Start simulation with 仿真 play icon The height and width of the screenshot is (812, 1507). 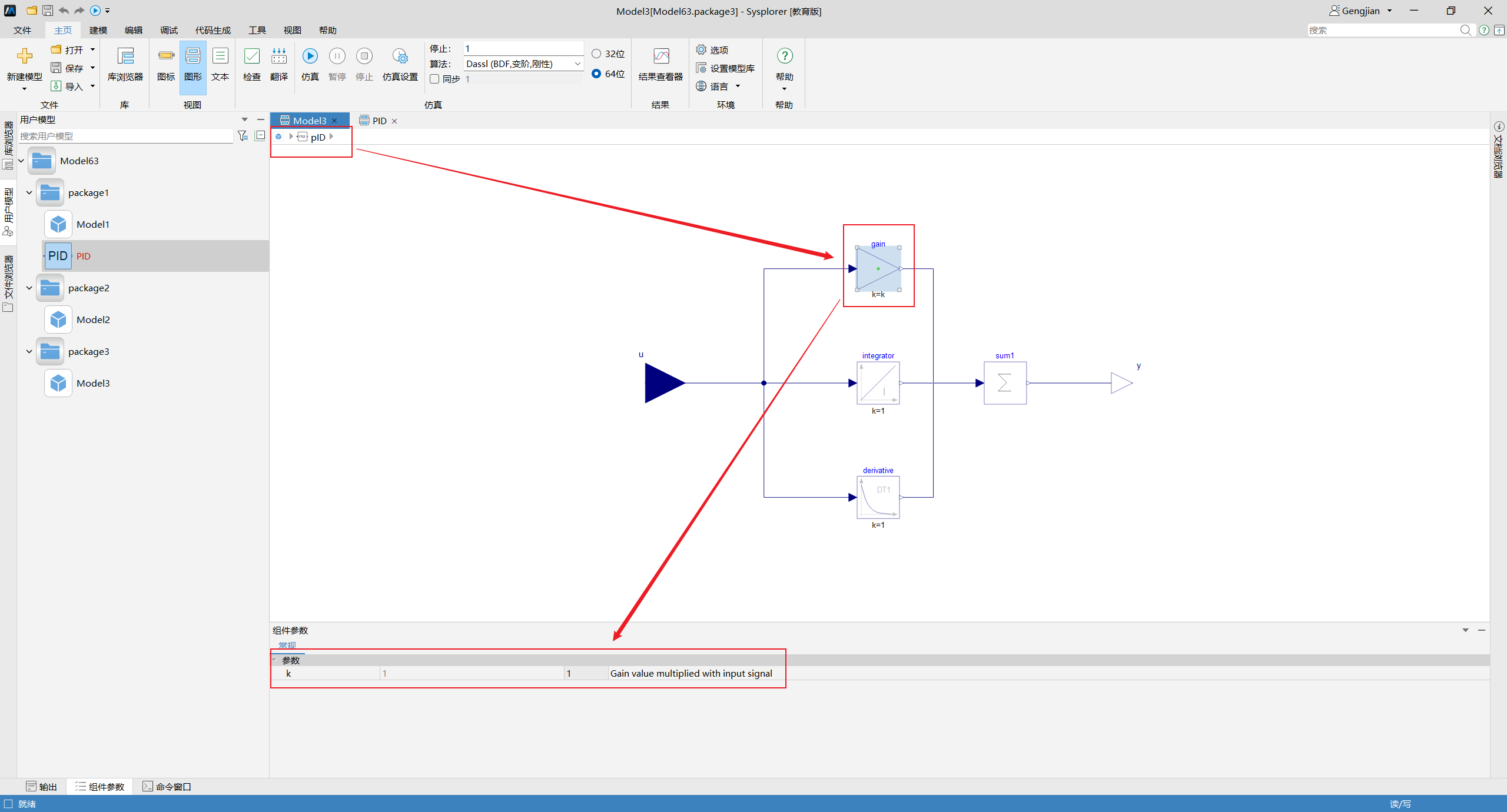click(x=310, y=56)
